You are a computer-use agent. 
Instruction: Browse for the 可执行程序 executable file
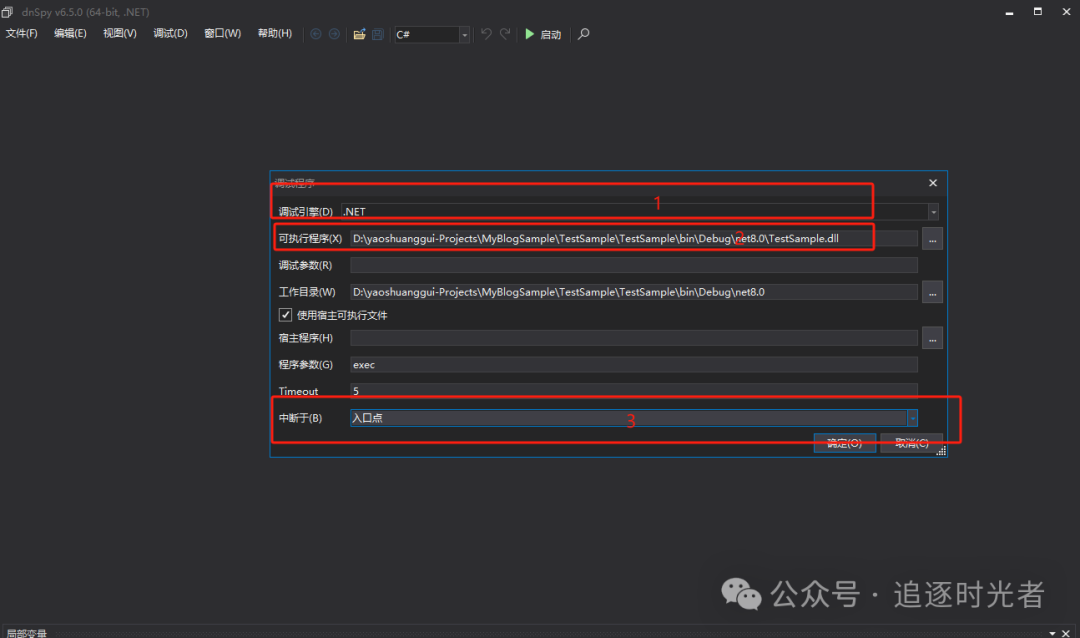point(932,239)
